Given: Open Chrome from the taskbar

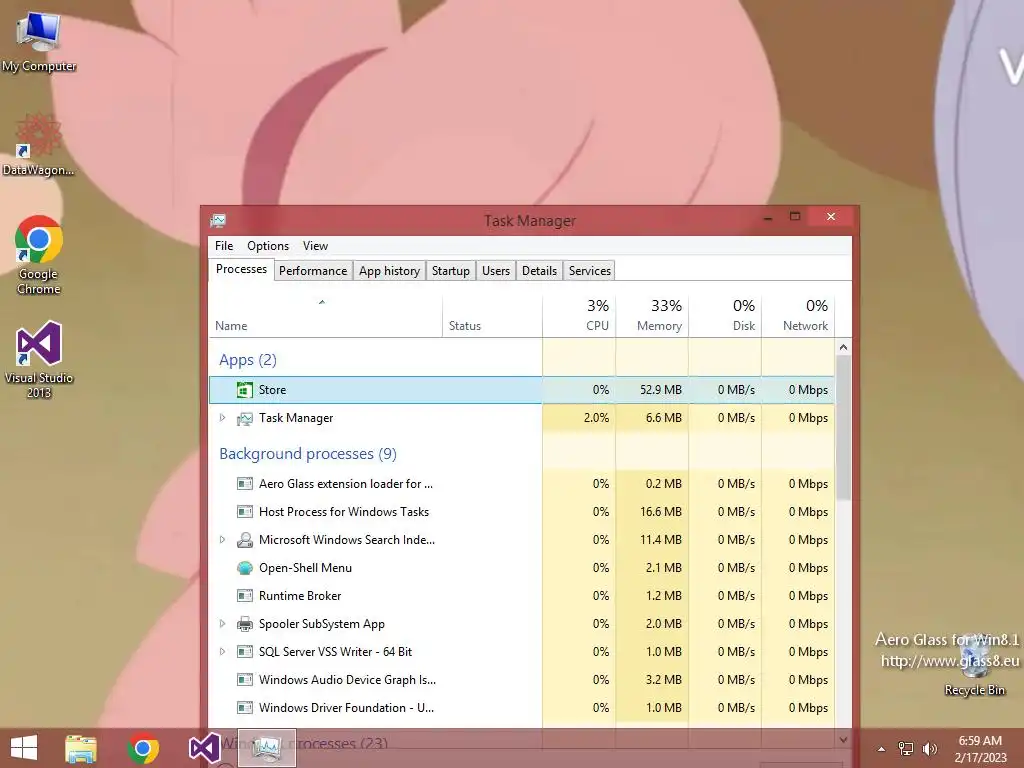Looking at the screenshot, I should tap(143, 748).
